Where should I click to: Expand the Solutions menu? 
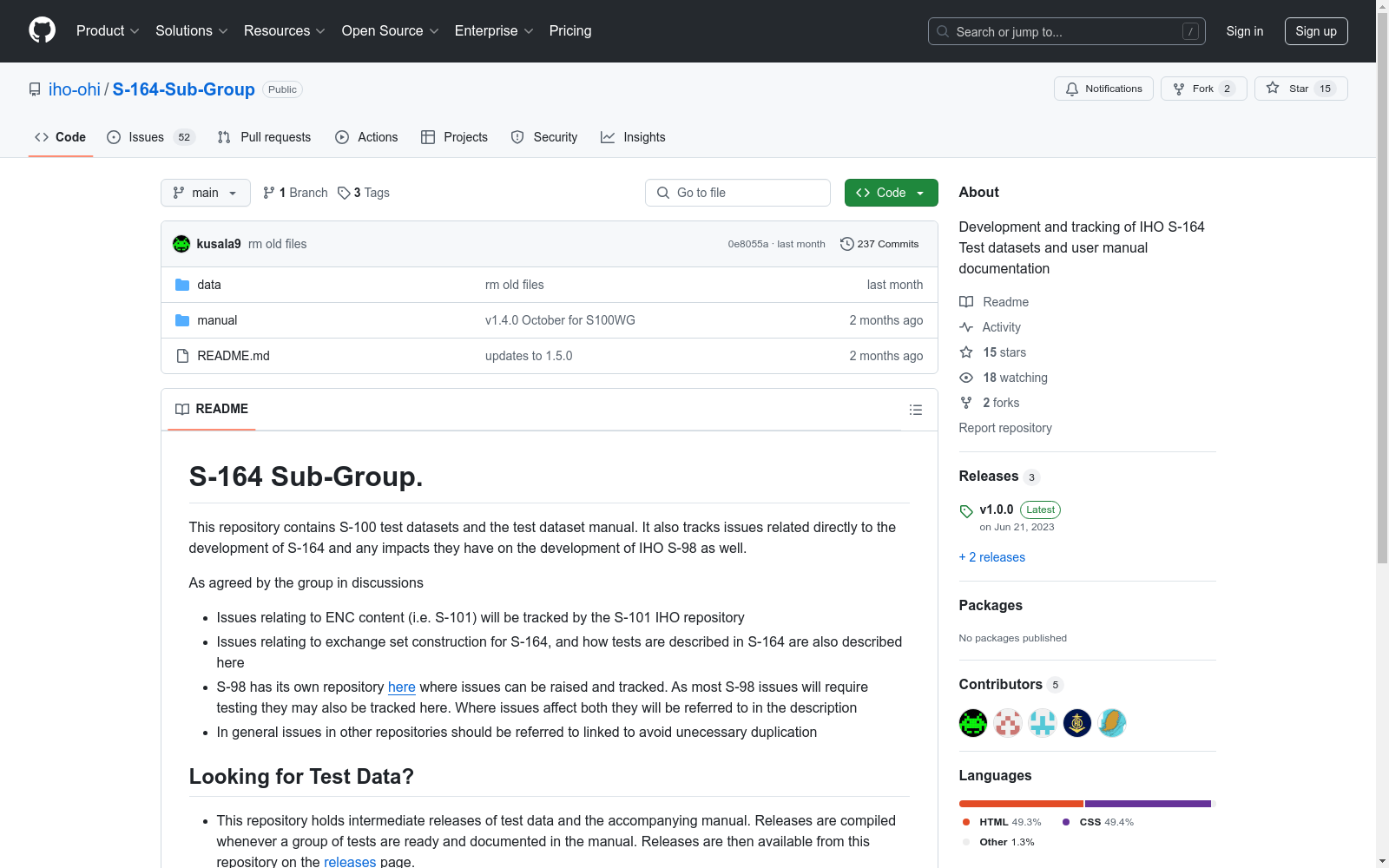pos(192,31)
